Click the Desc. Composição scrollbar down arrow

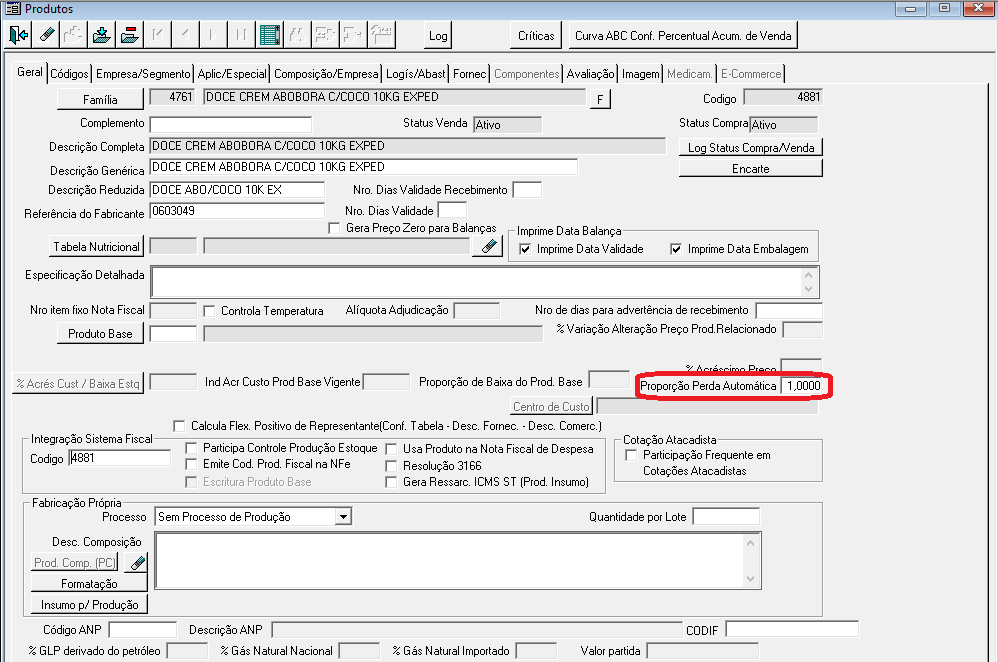tap(750, 579)
